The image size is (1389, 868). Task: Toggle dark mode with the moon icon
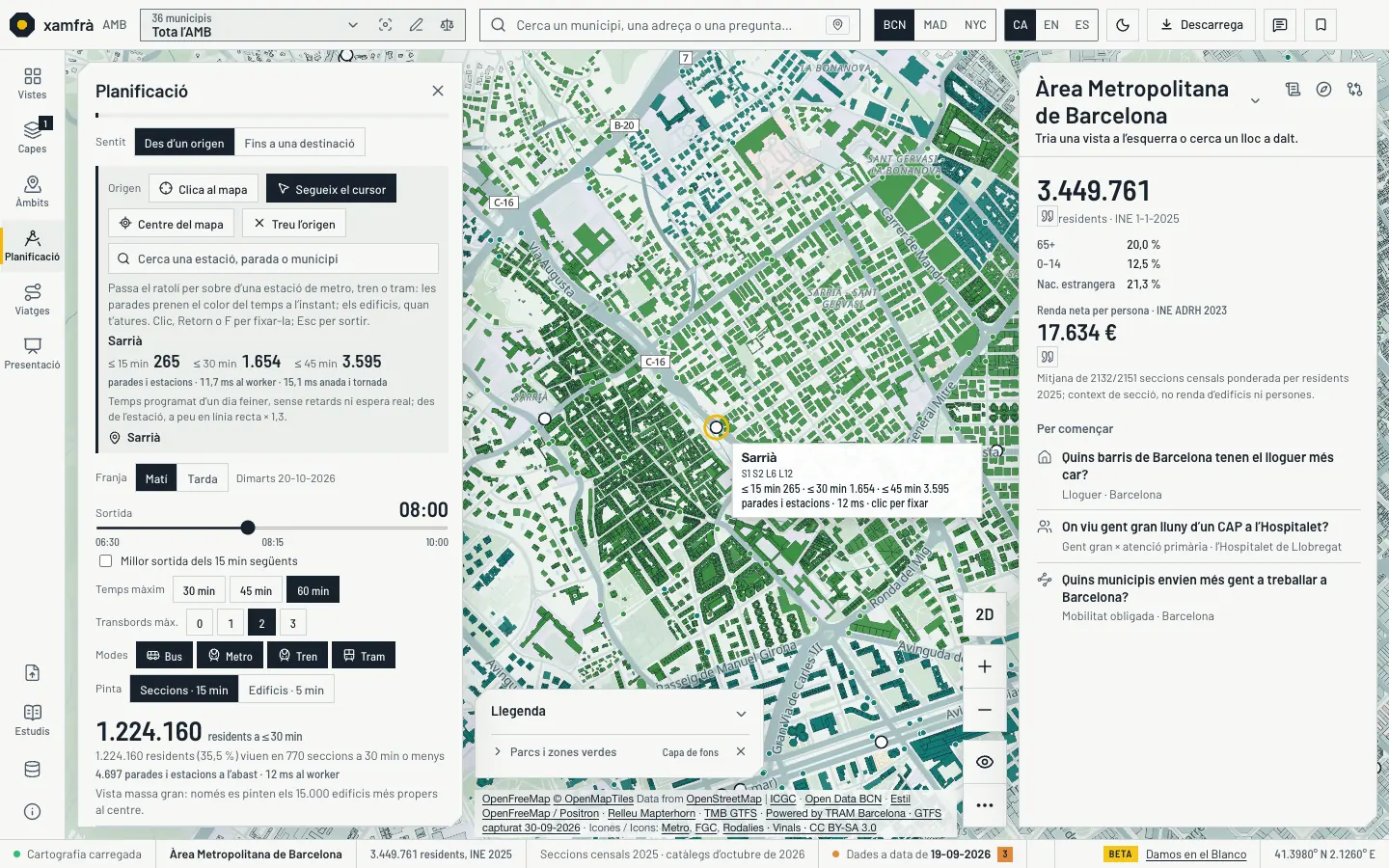pyautogui.click(x=1123, y=25)
